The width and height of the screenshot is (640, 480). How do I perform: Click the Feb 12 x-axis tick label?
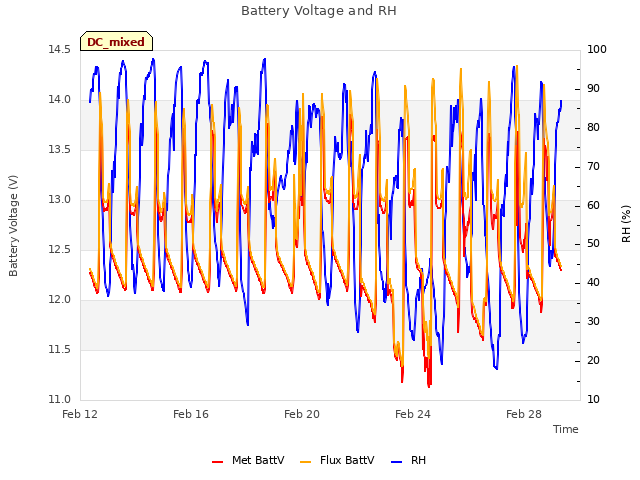80,414
